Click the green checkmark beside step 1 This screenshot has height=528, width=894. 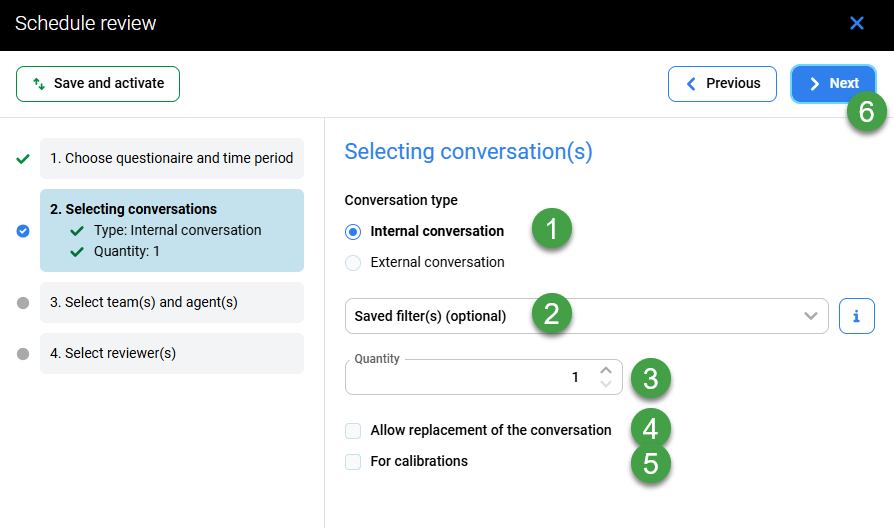coord(23,159)
